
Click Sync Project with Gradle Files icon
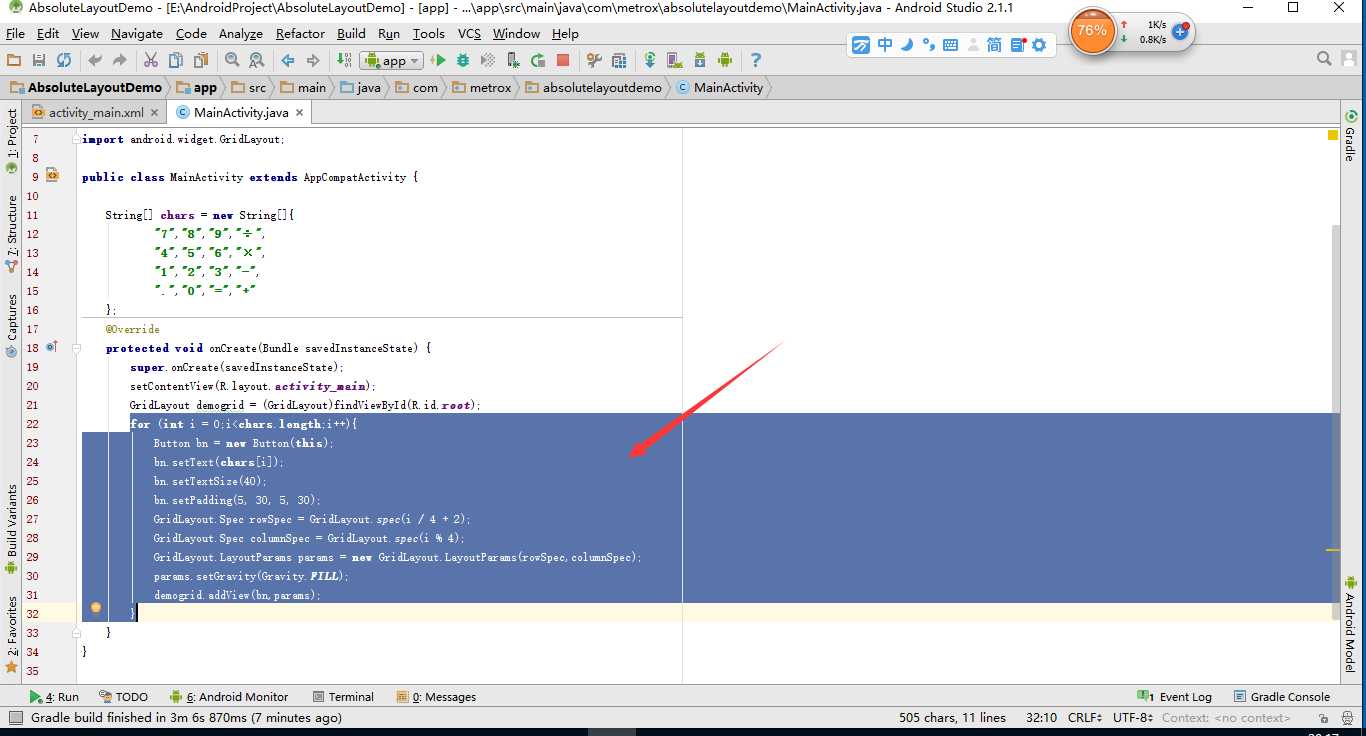pyautogui.click(x=650, y=60)
